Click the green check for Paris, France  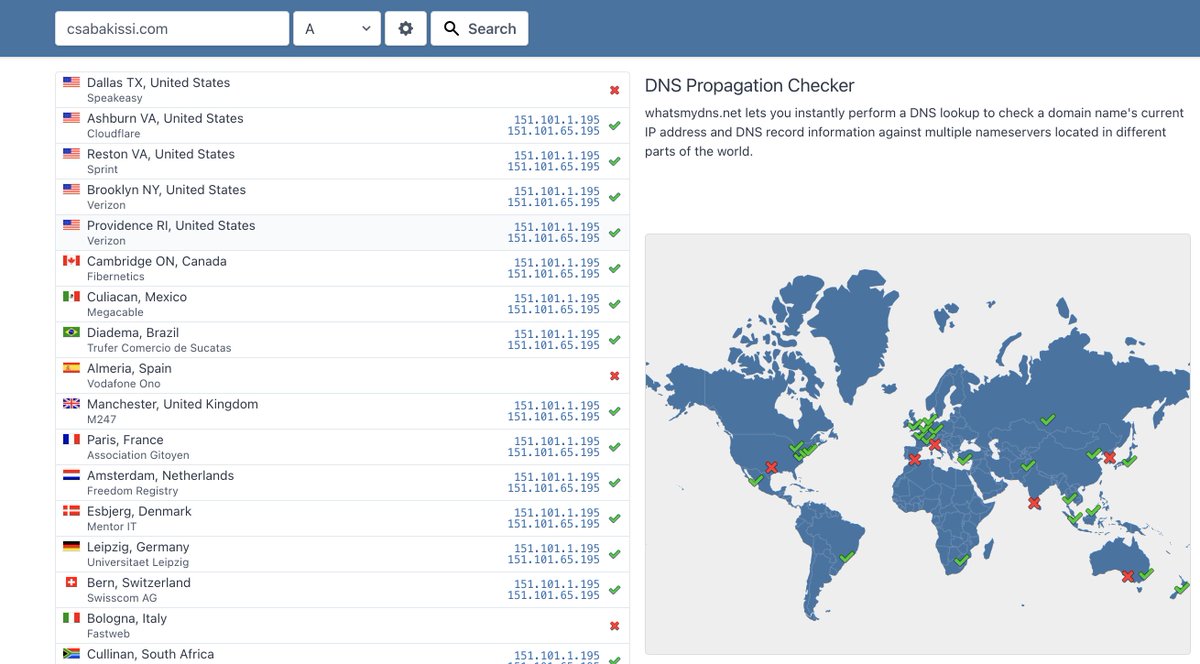614,447
